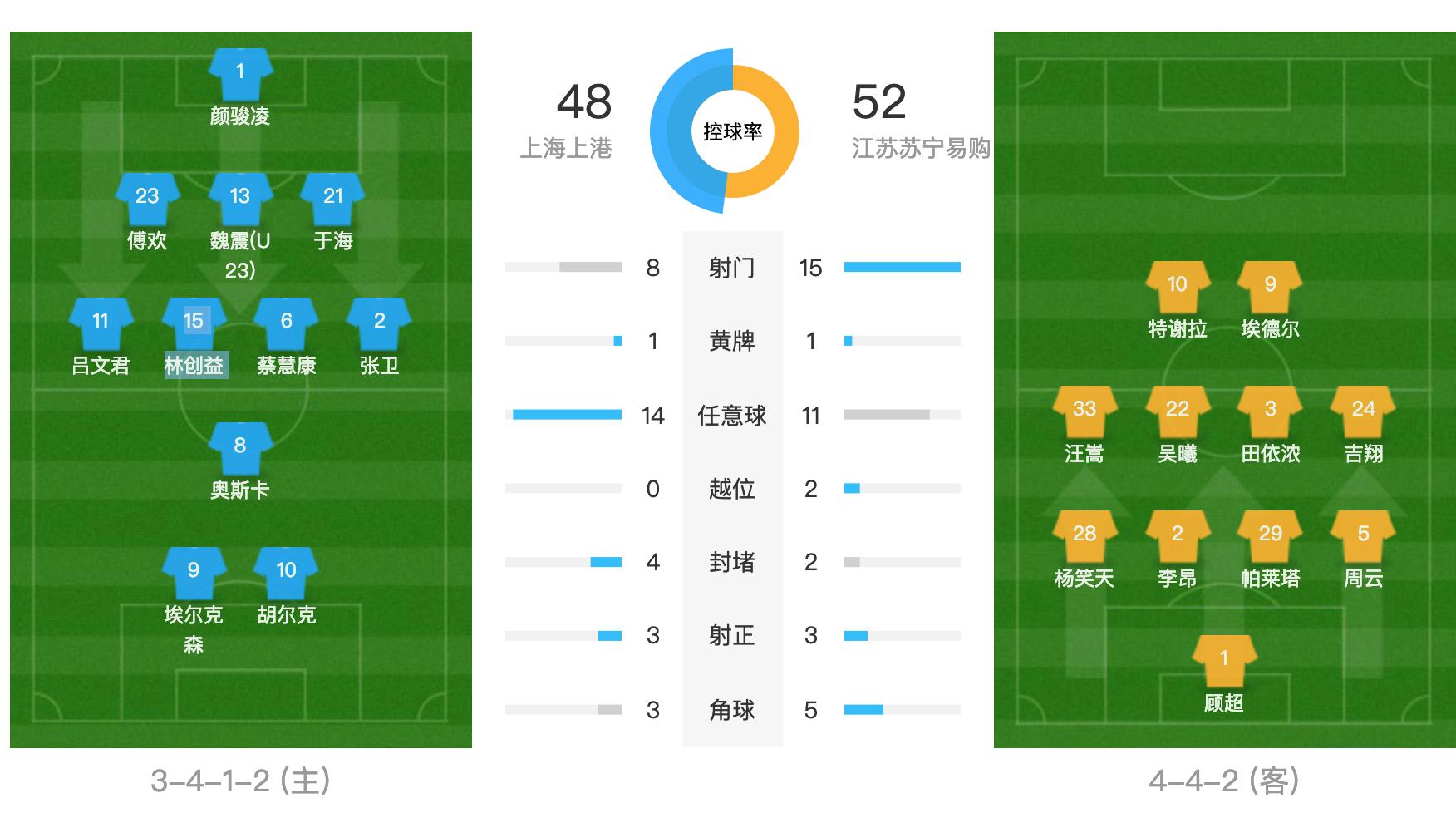Click the highlighted 林创益 player name
The image size is (1456, 823).
[x=194, y=366]
